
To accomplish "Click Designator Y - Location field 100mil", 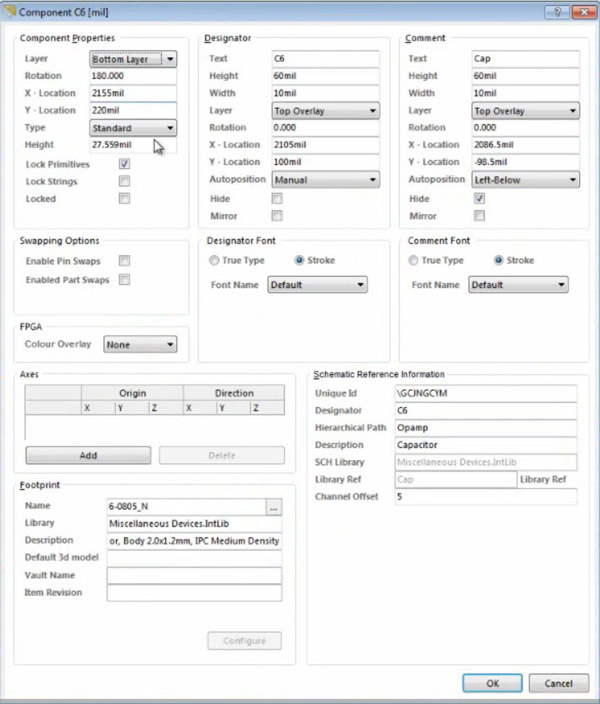I will coord(326,162).
